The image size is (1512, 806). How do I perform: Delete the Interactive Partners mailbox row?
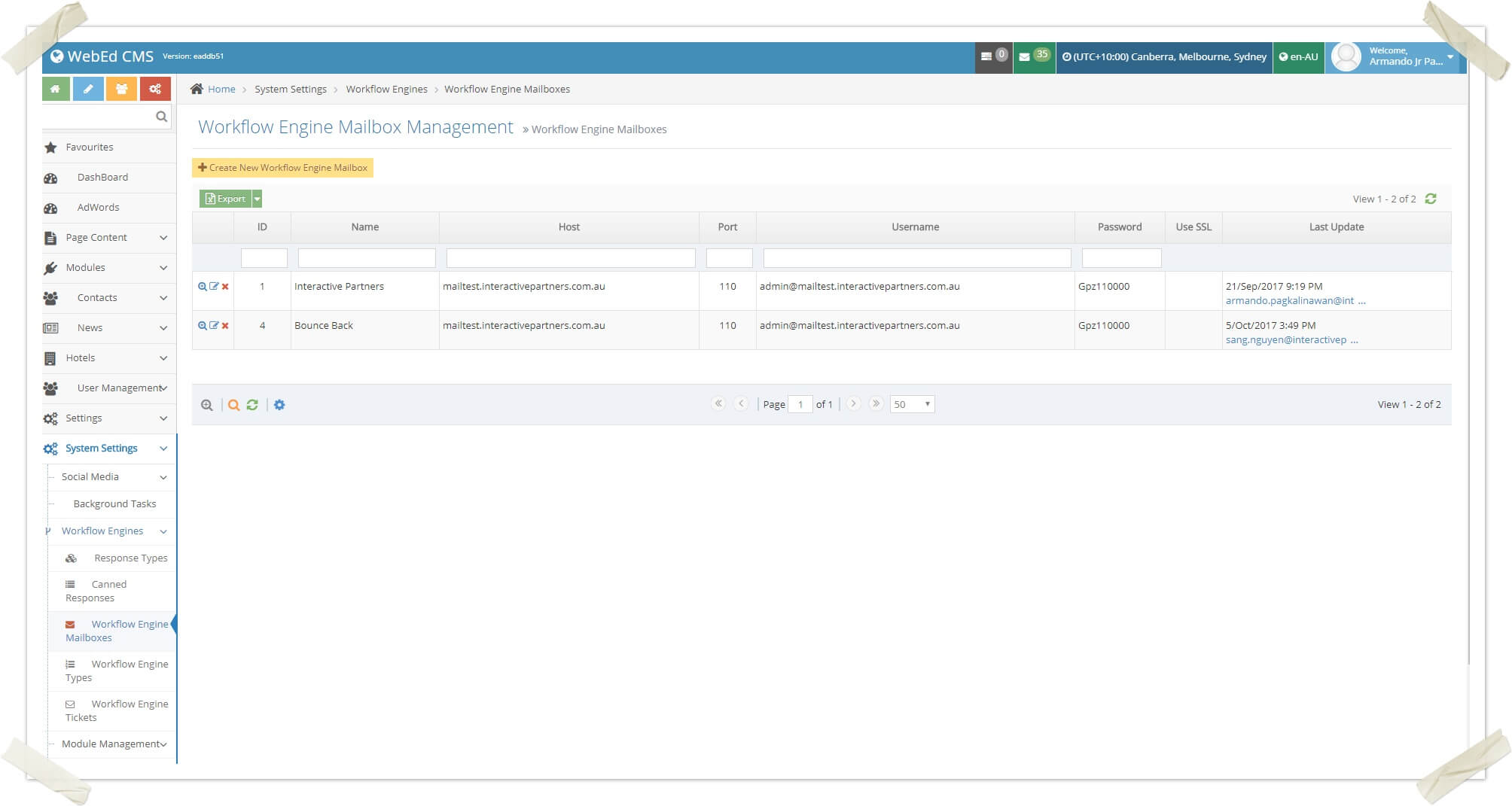pos(225,287)
